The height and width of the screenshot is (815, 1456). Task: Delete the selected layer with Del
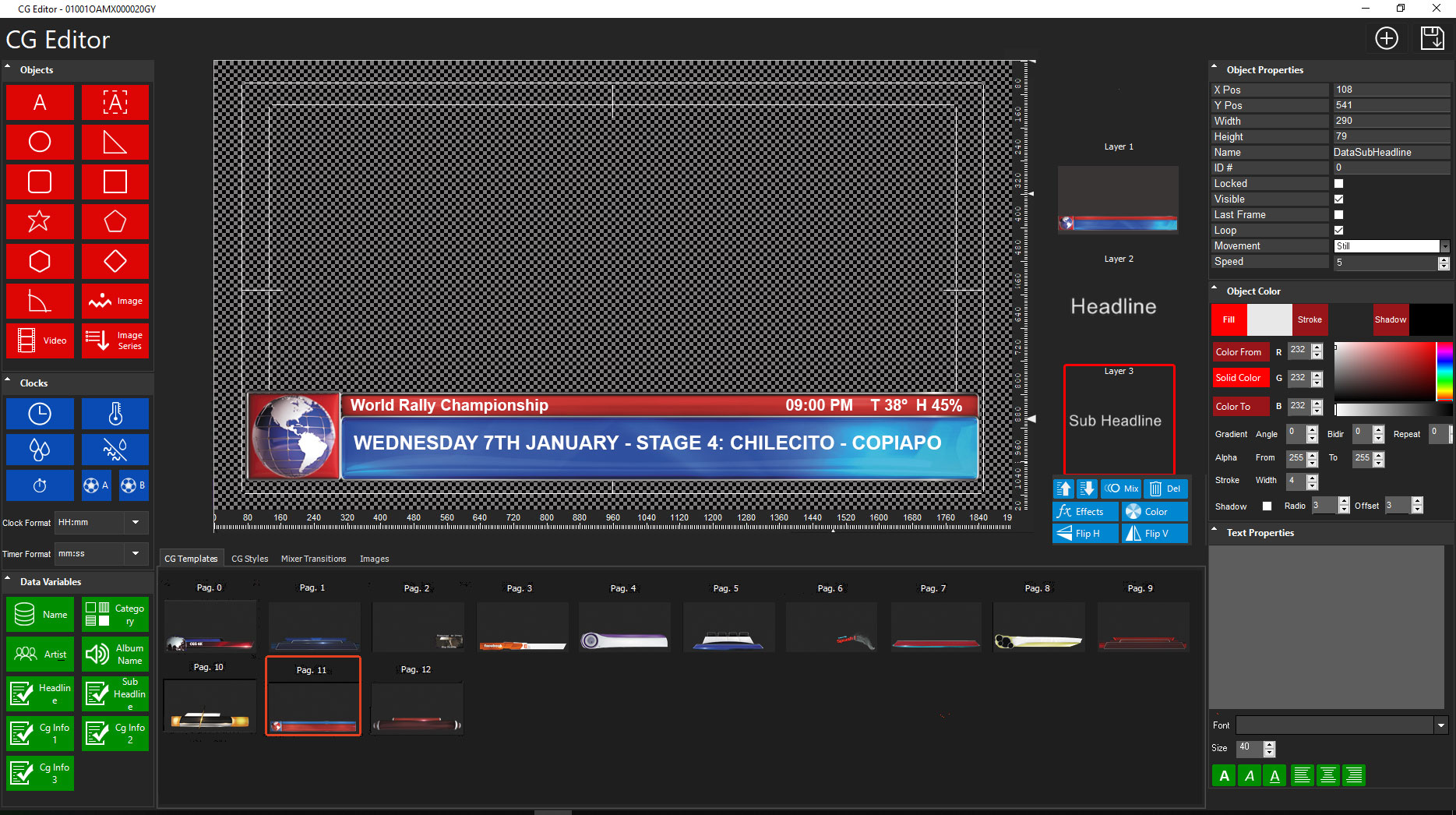click(x=1165, y=489)
